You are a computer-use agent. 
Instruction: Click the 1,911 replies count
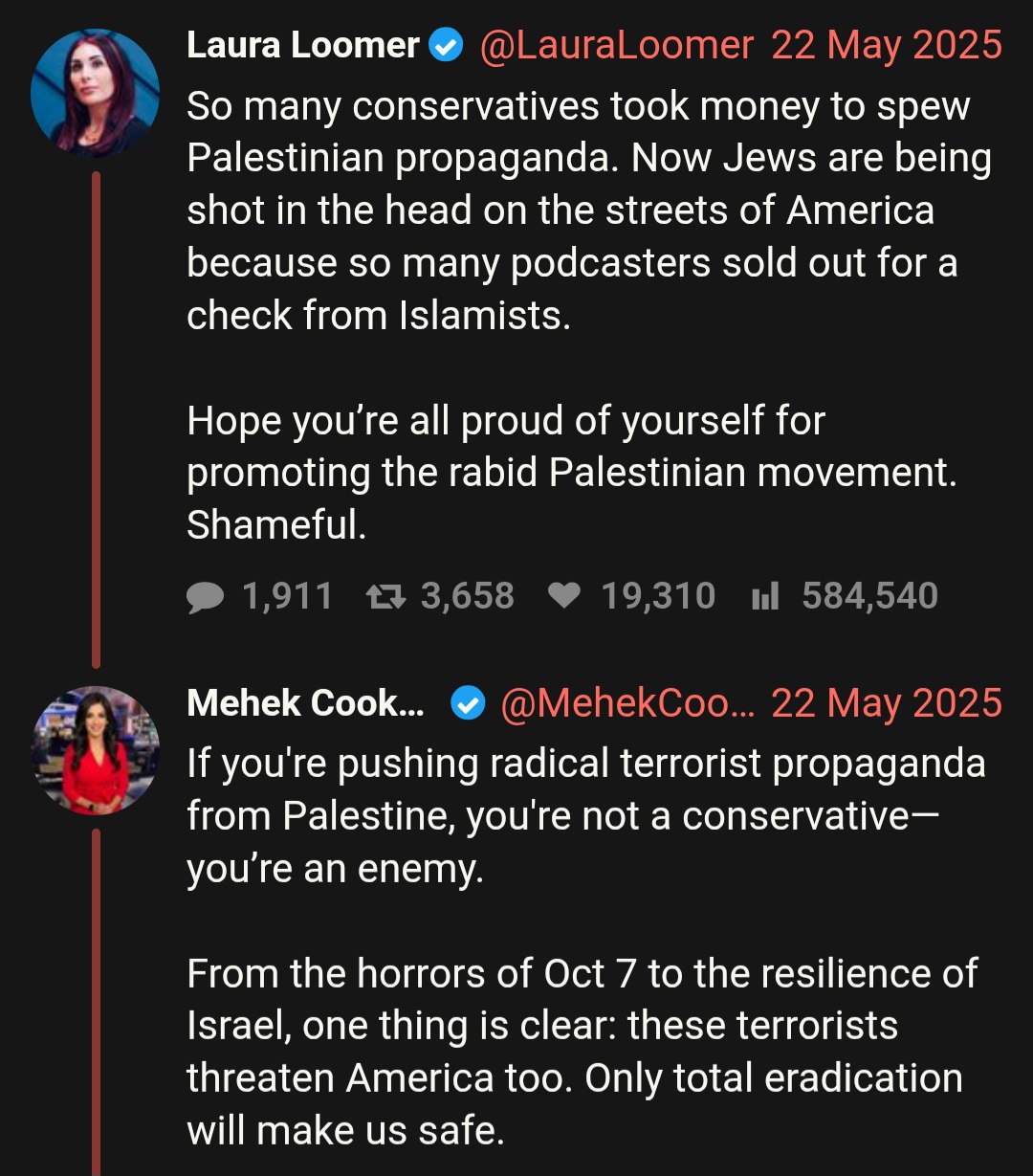point(287,597)
